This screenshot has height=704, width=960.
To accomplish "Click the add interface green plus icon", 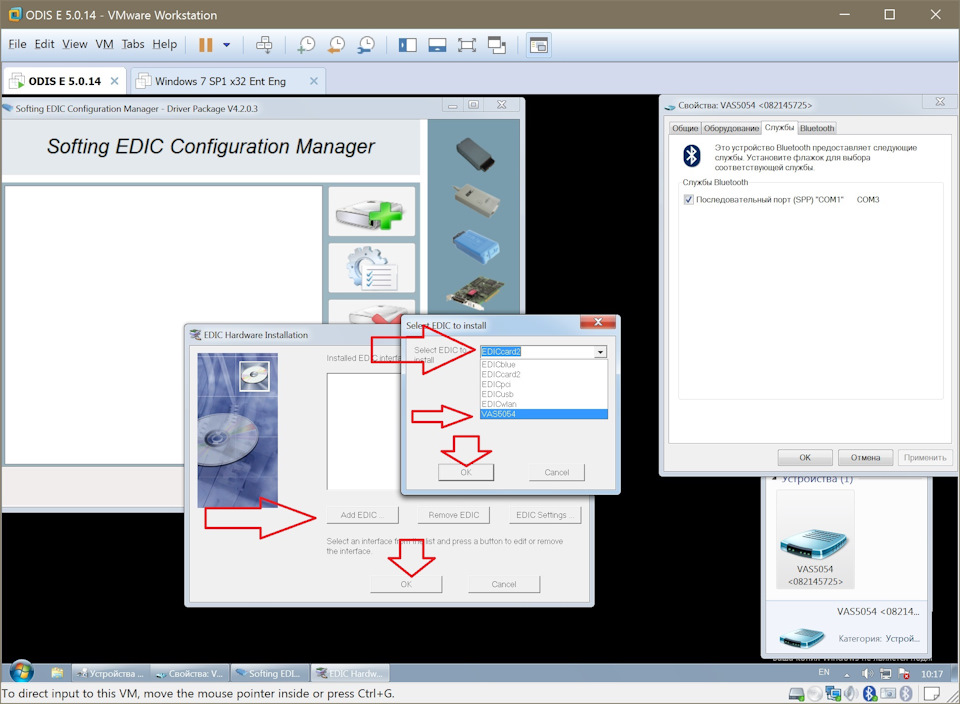I will coord(372,211).
